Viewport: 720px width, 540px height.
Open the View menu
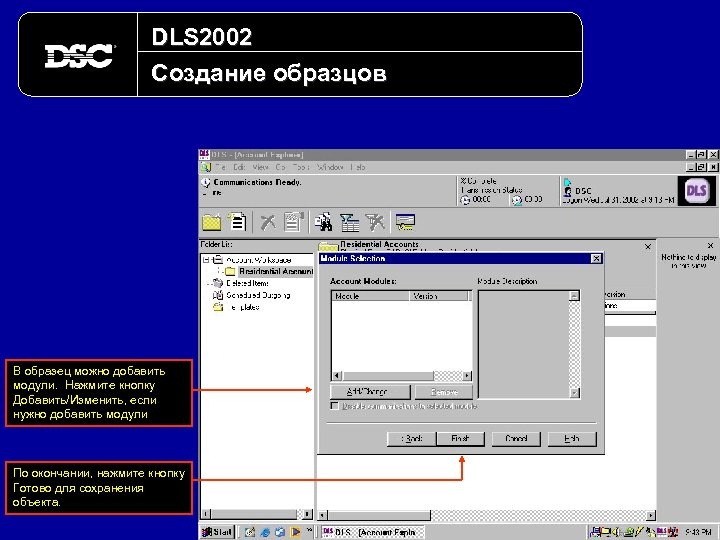260,167
